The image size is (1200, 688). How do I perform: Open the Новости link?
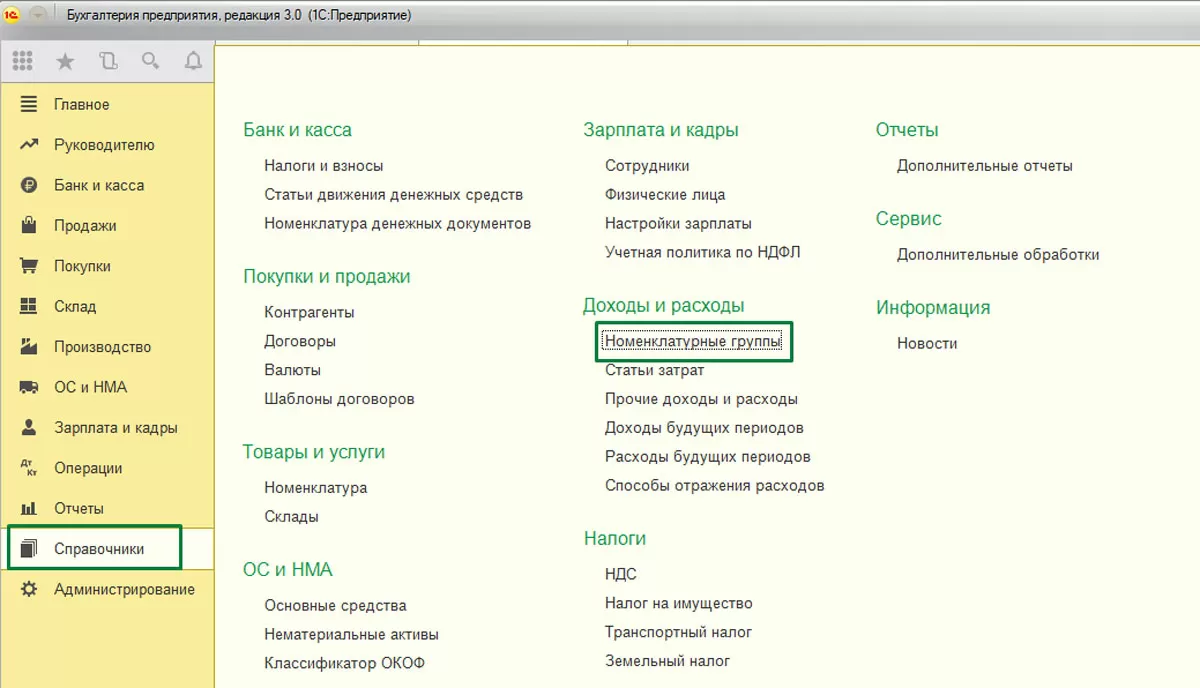(927, 344)
